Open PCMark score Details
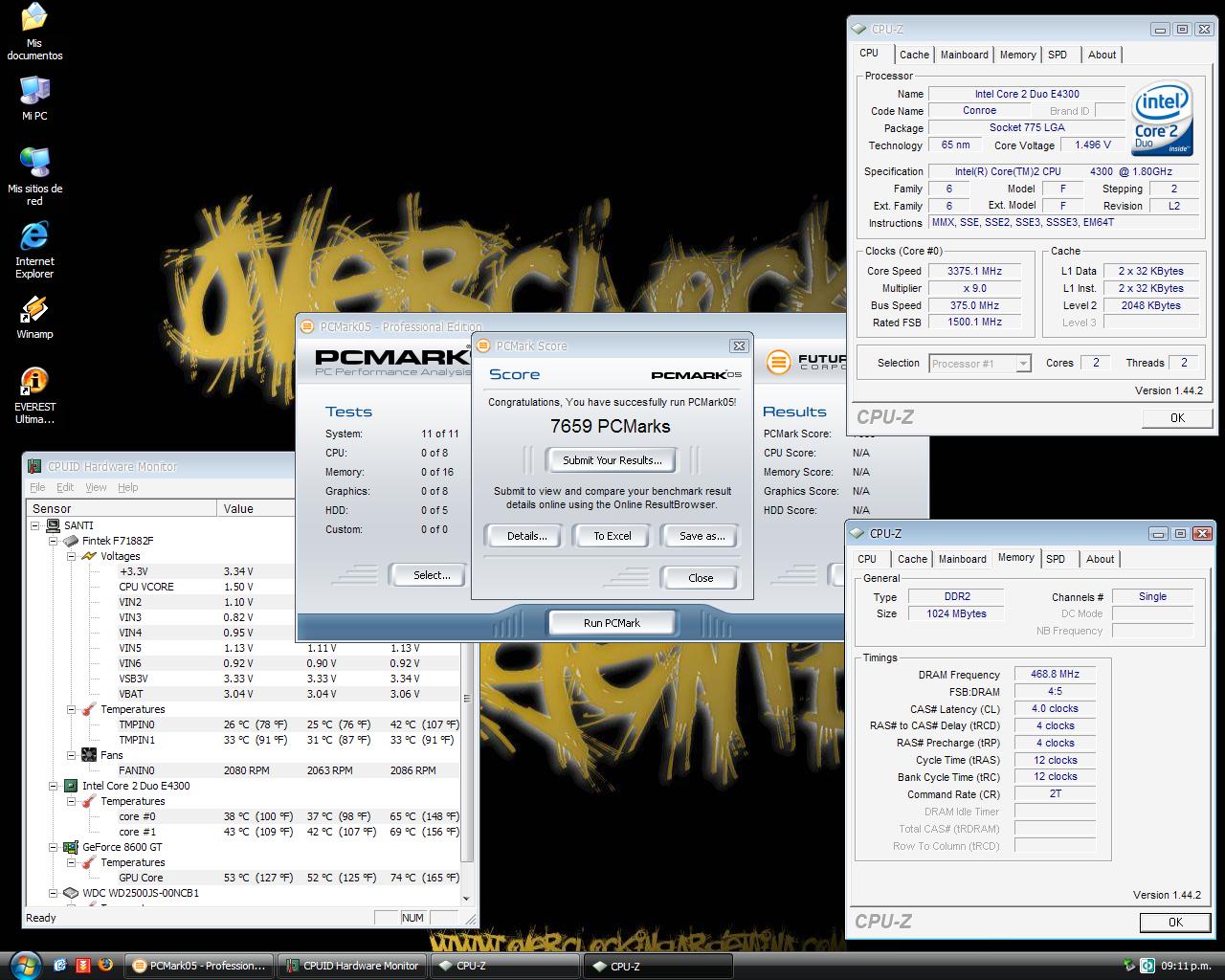This screenshot has height=980, width=1225. click(526, 536)
